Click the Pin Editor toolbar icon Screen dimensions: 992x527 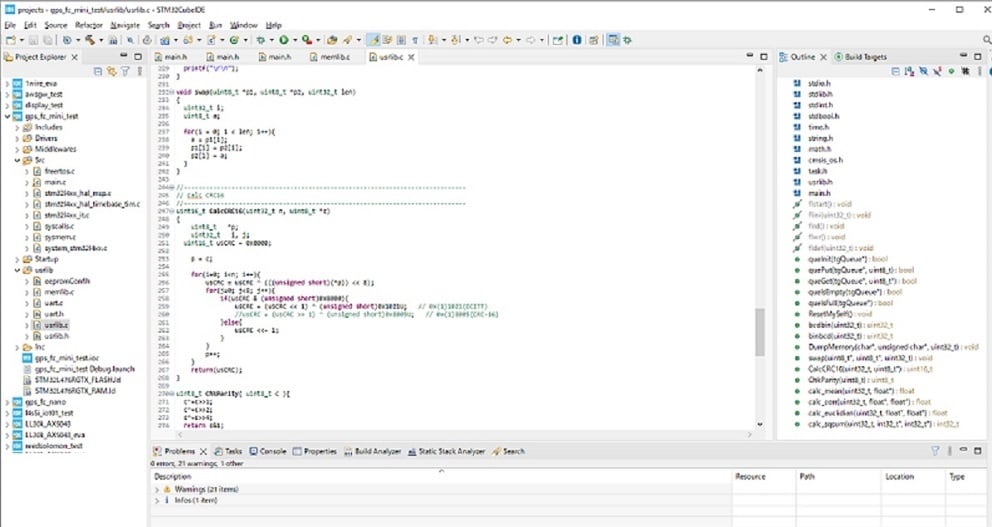[x=557, y=40]
